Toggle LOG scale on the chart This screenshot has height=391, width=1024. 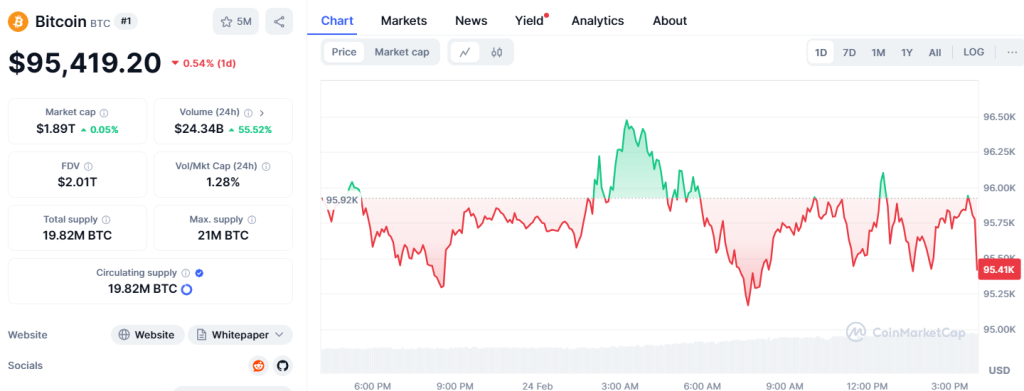coord(974,52)
